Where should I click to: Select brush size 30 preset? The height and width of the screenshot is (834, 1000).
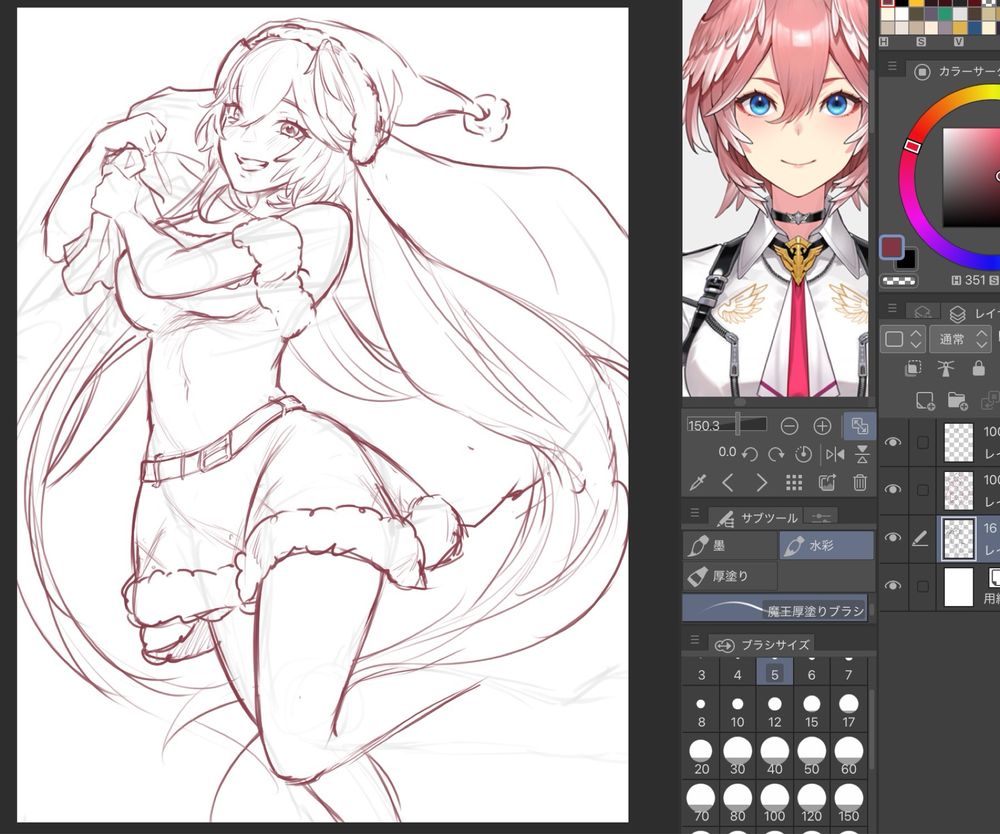[x=737, y=756]
